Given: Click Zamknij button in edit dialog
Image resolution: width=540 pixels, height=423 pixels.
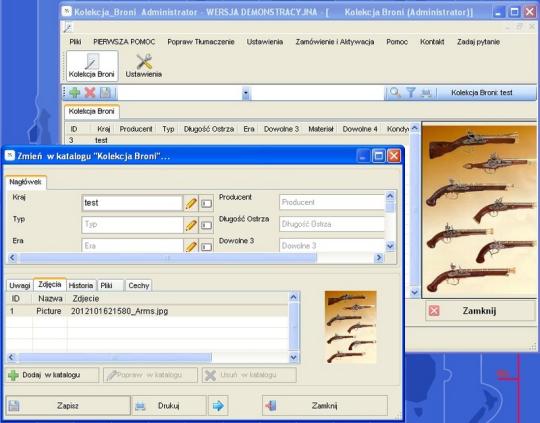Looking at the screenshot, I should pyautogui.click(x=325, y=406).
